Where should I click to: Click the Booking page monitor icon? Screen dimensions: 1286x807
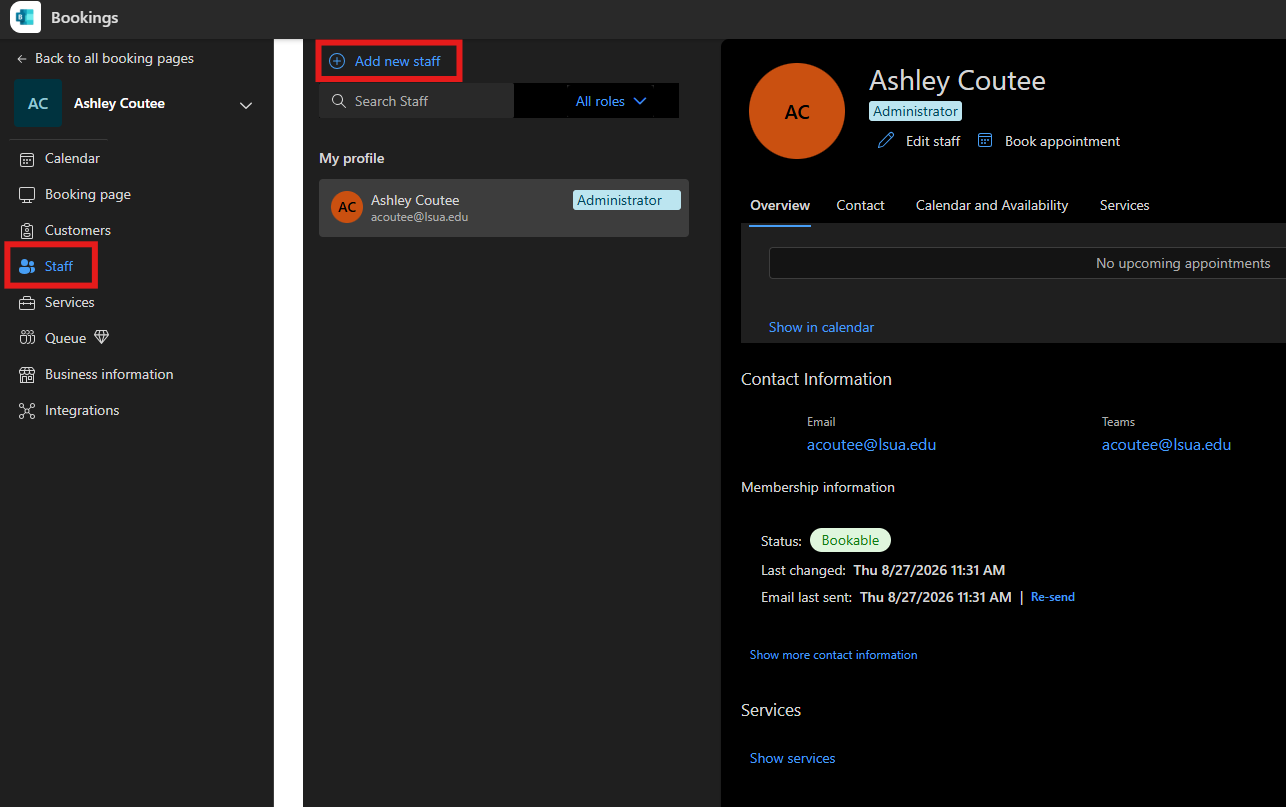point(27,195)
